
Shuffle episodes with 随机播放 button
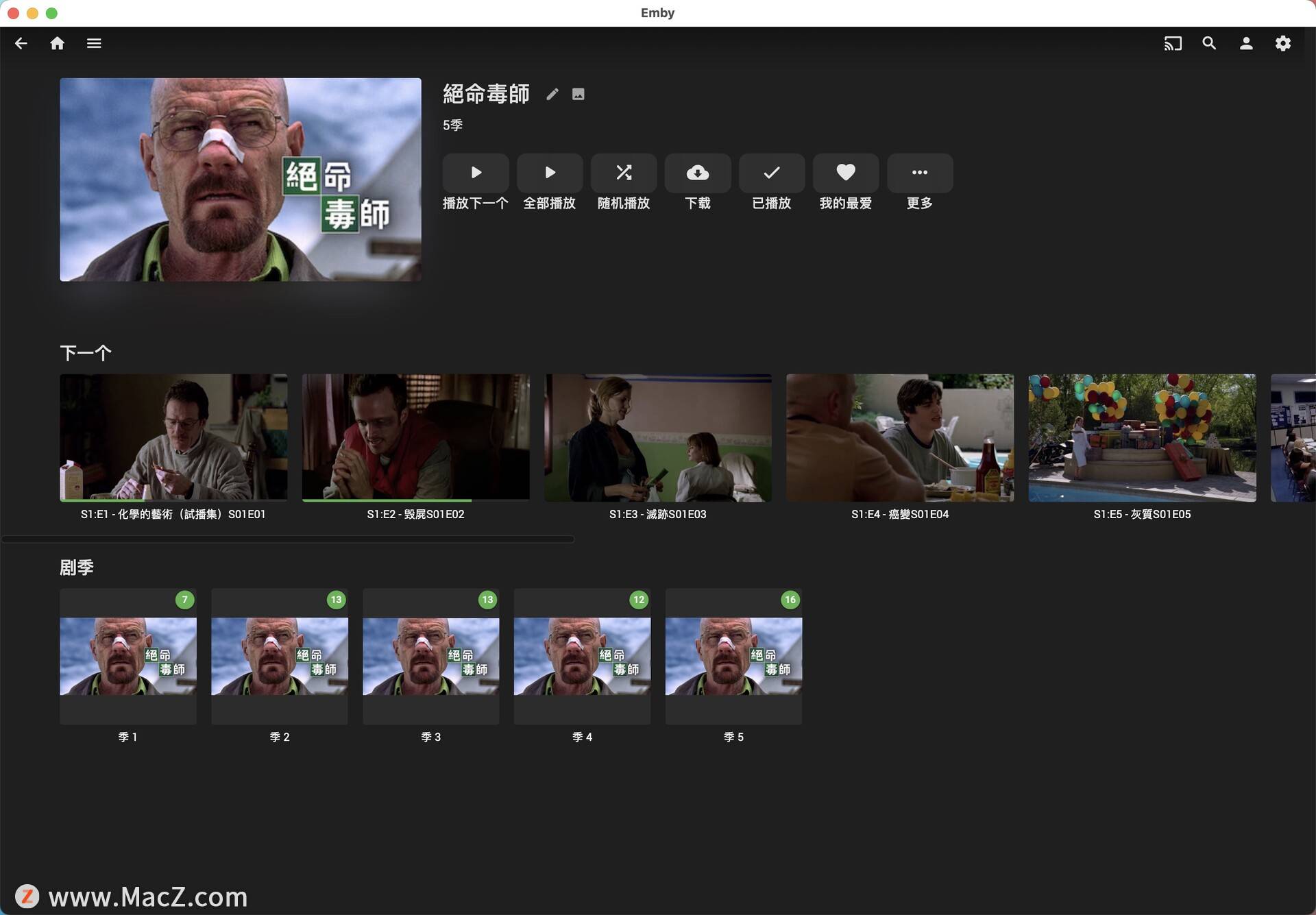pos(623,173)
